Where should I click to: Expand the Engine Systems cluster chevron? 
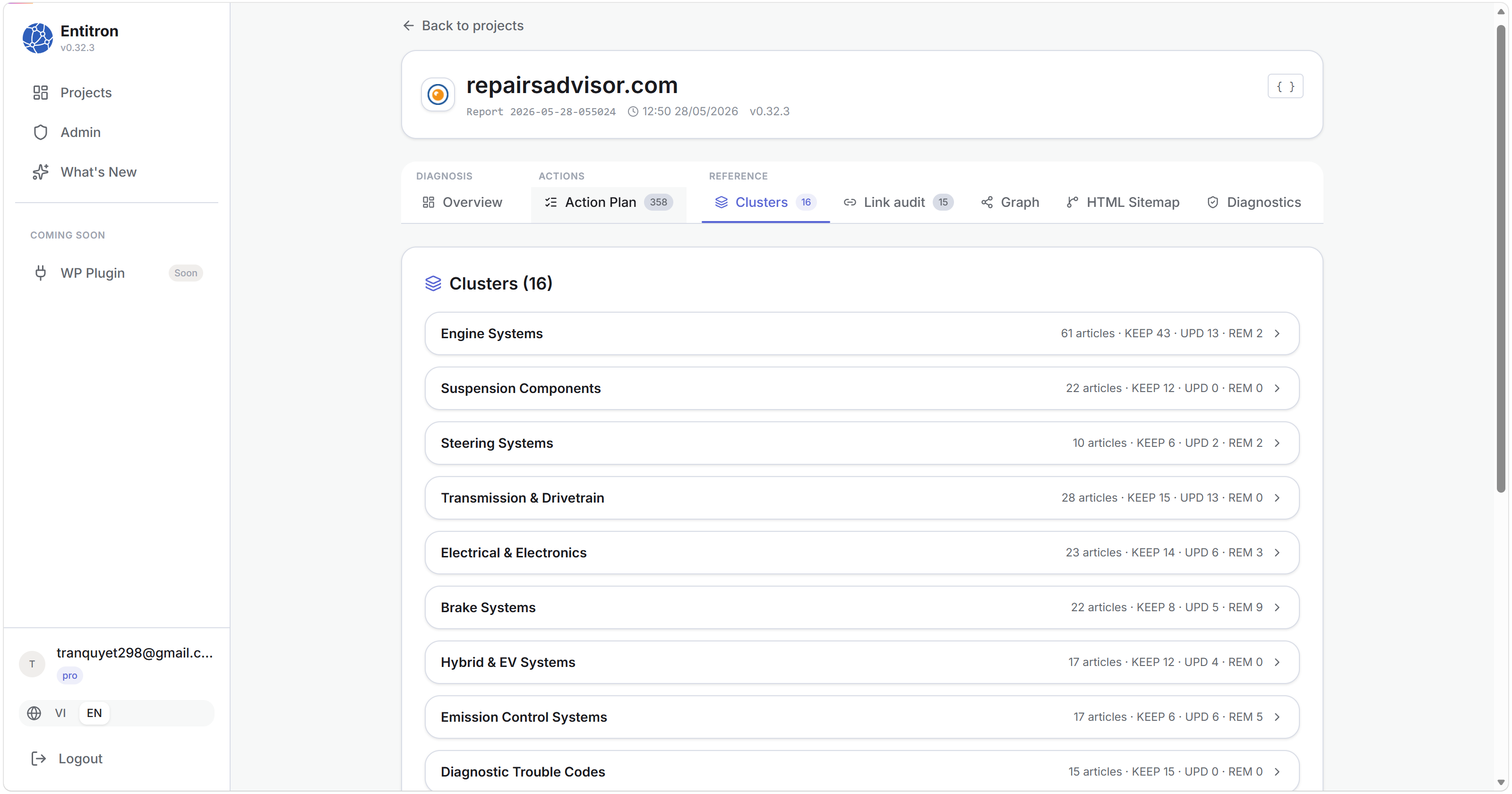1277,333
